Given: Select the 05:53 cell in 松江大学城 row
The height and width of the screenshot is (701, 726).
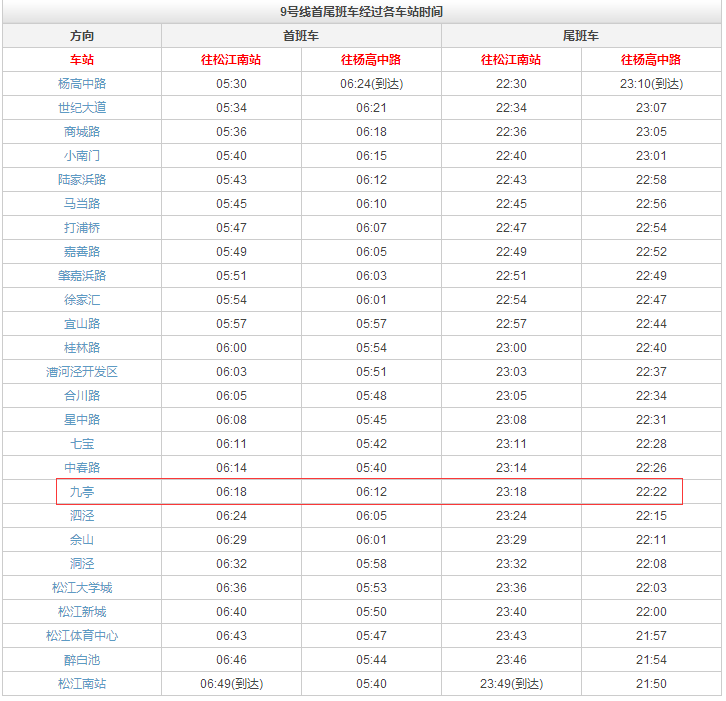Looking at the screenshot, I should [371, 588].
